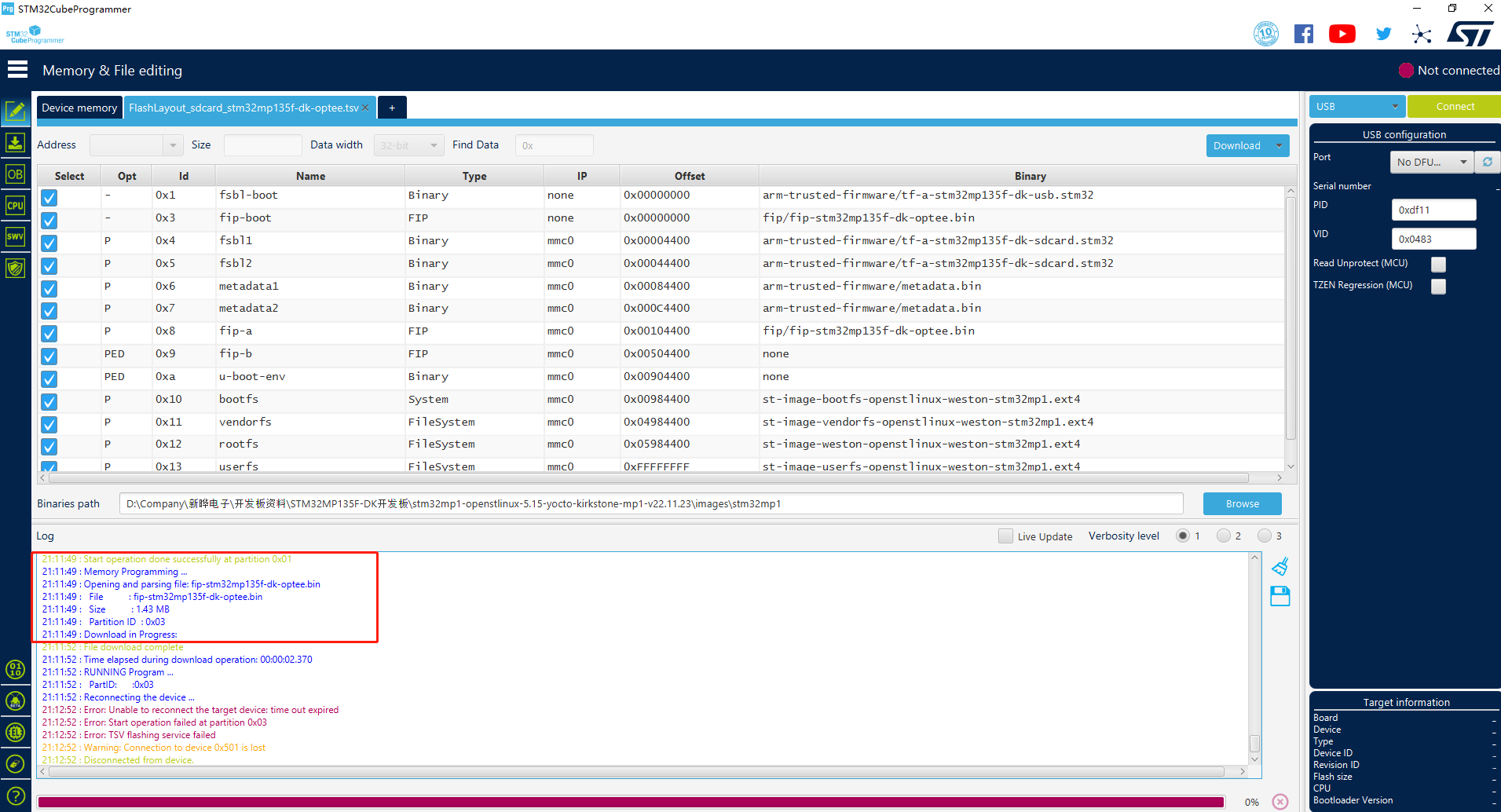1501x812 pixels.
Task: Uncheck the rootfs partition row
Action: tap(49, 447)
